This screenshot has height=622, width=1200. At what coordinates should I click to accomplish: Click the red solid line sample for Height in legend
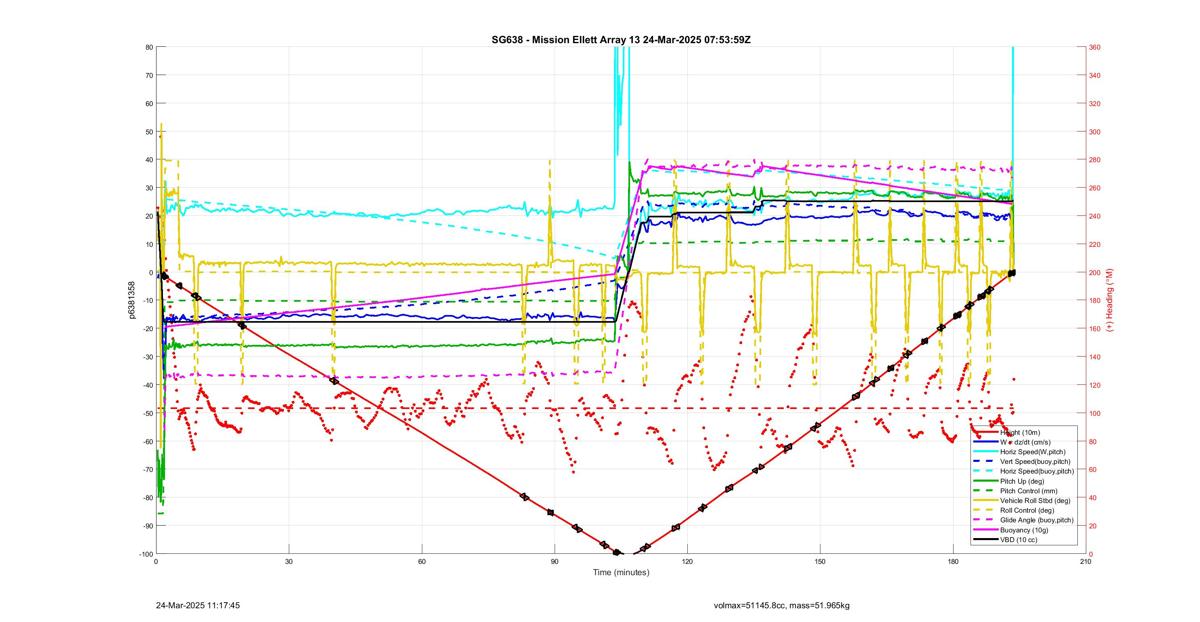point(985,432)
